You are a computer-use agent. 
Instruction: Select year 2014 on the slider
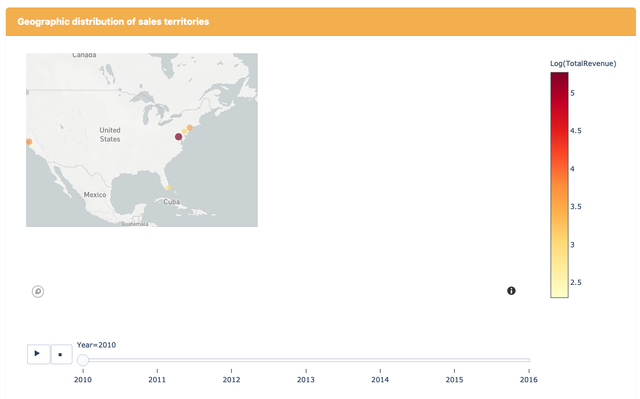(380, 379)
